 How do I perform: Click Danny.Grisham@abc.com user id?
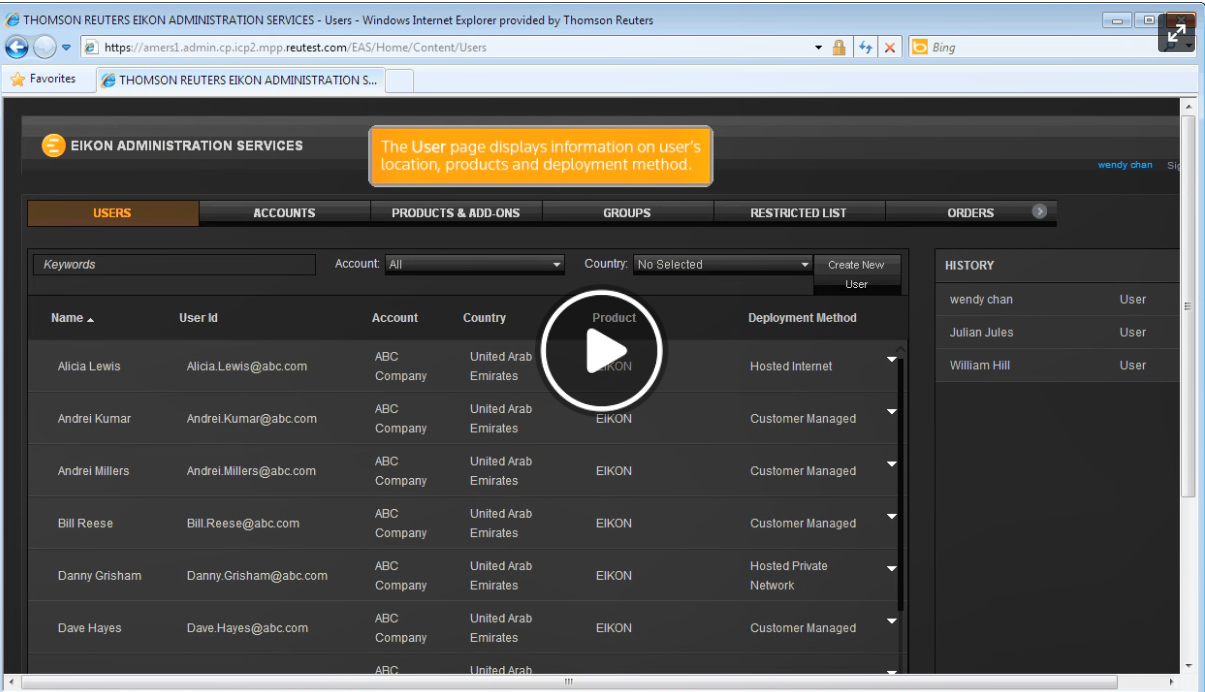tap(257, 576)
